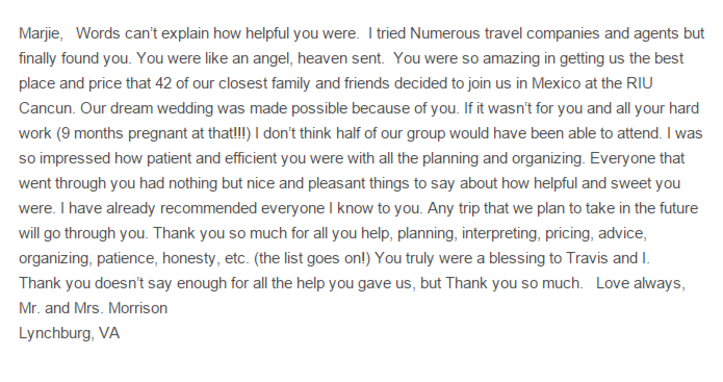Click the word "Cancun."
Image resolution: width=723 pixels, height=382 pixels.
47,108
